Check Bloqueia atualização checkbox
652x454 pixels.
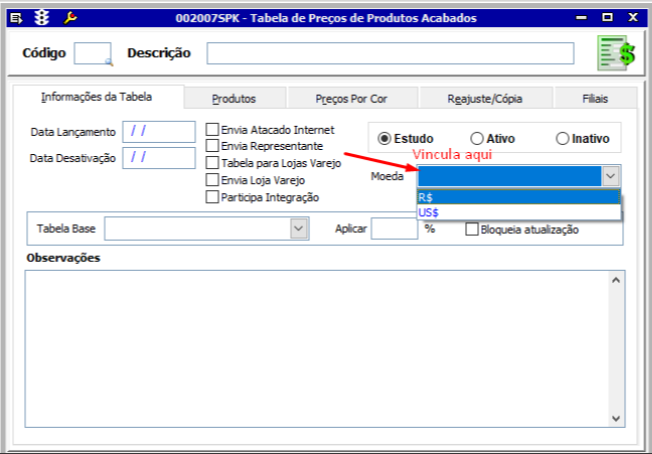pyautogui.click(x=472, y=229)
